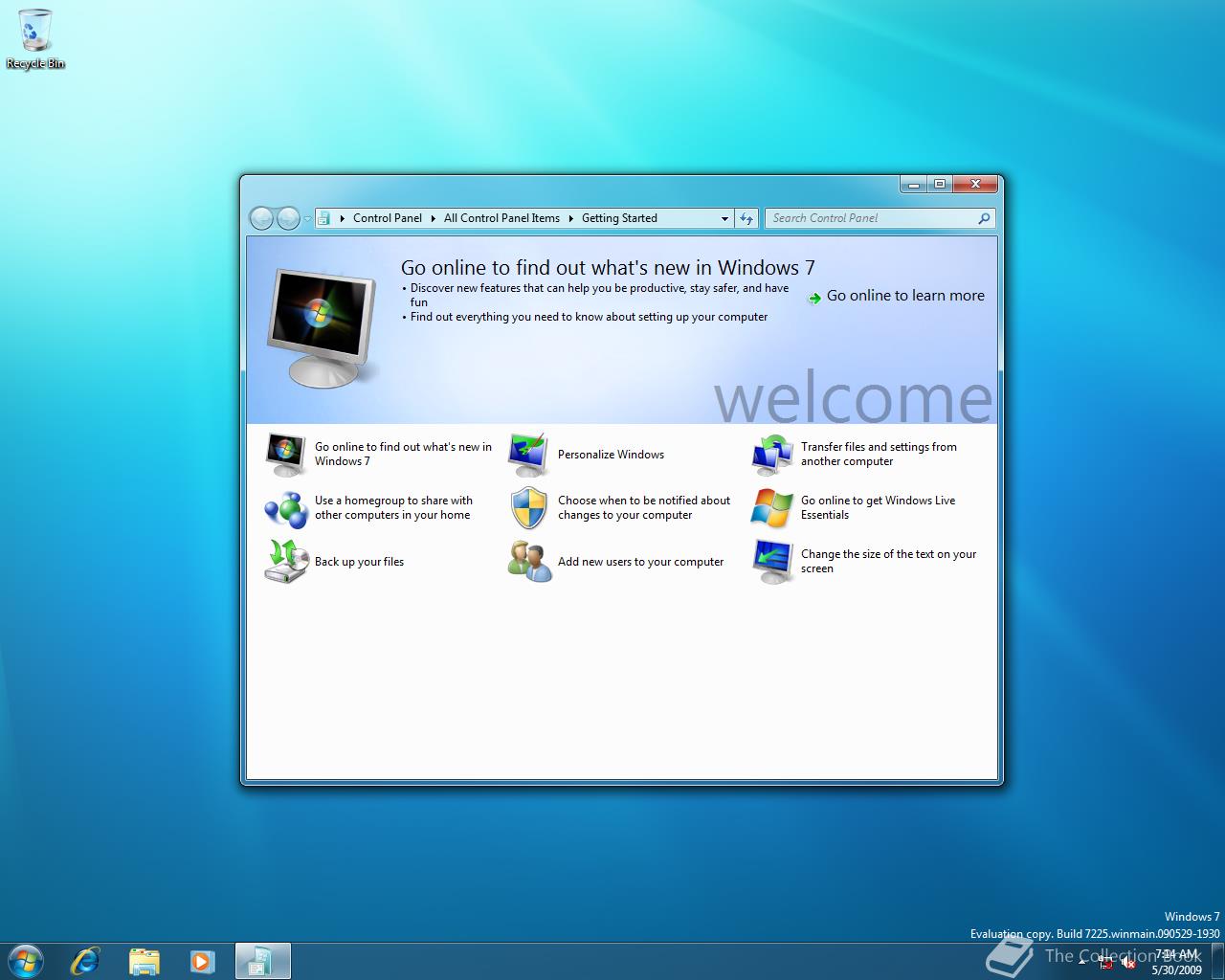Open Personalize Windows link
Image resolution: width=1225 pixels, height=980 pixels.
point(611,455)
